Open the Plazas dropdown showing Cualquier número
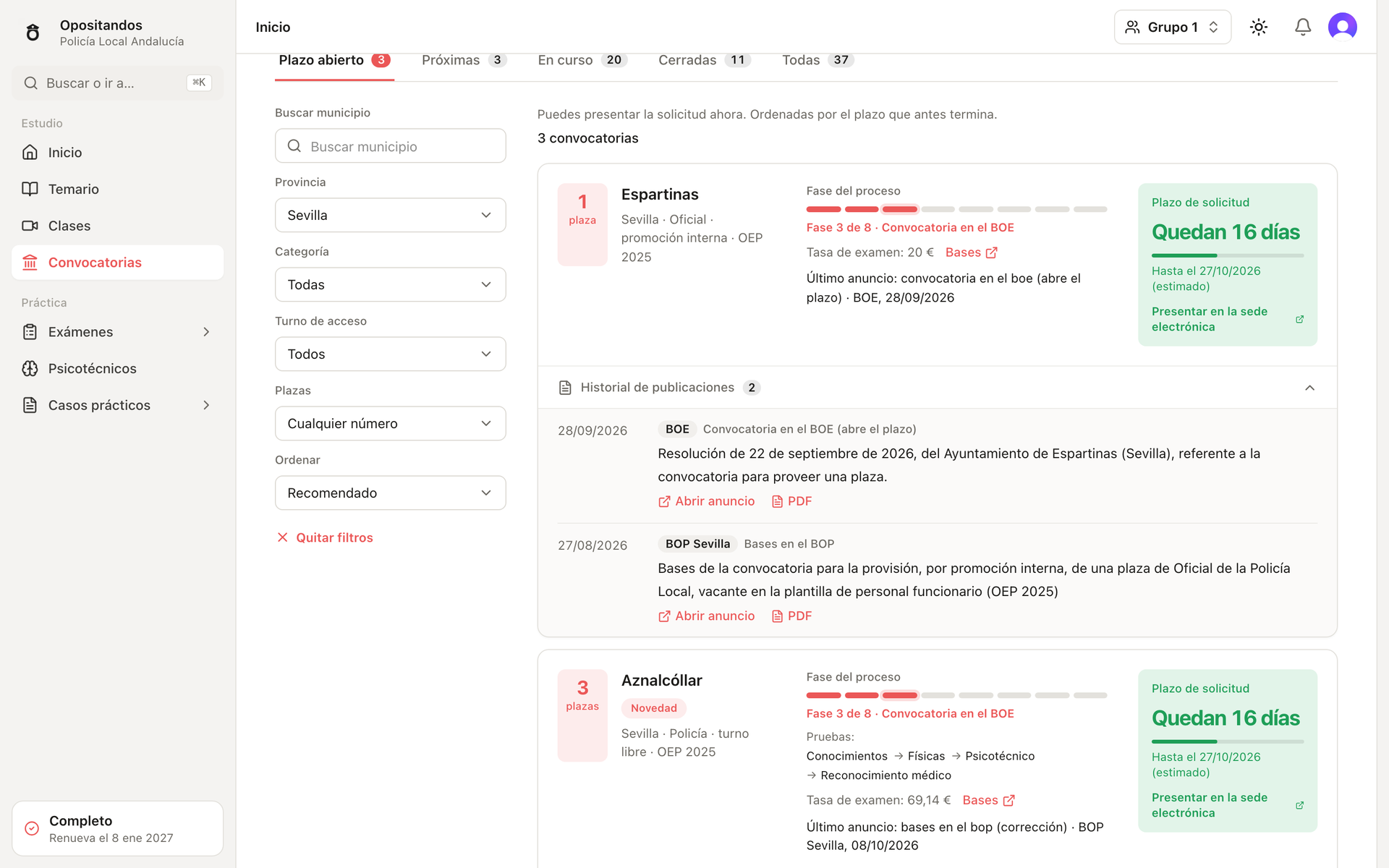Image resolution: width=1389 pixels, height=868 pixels. coord(390,423)
